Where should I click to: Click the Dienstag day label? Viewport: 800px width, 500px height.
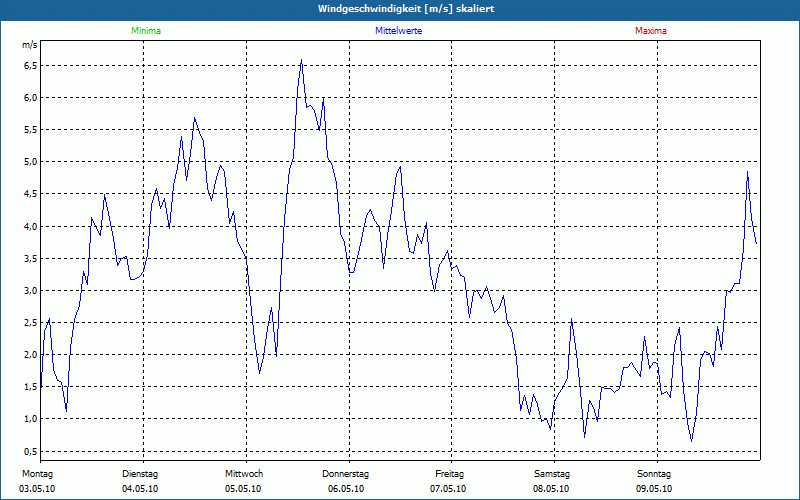click(140, 474)
